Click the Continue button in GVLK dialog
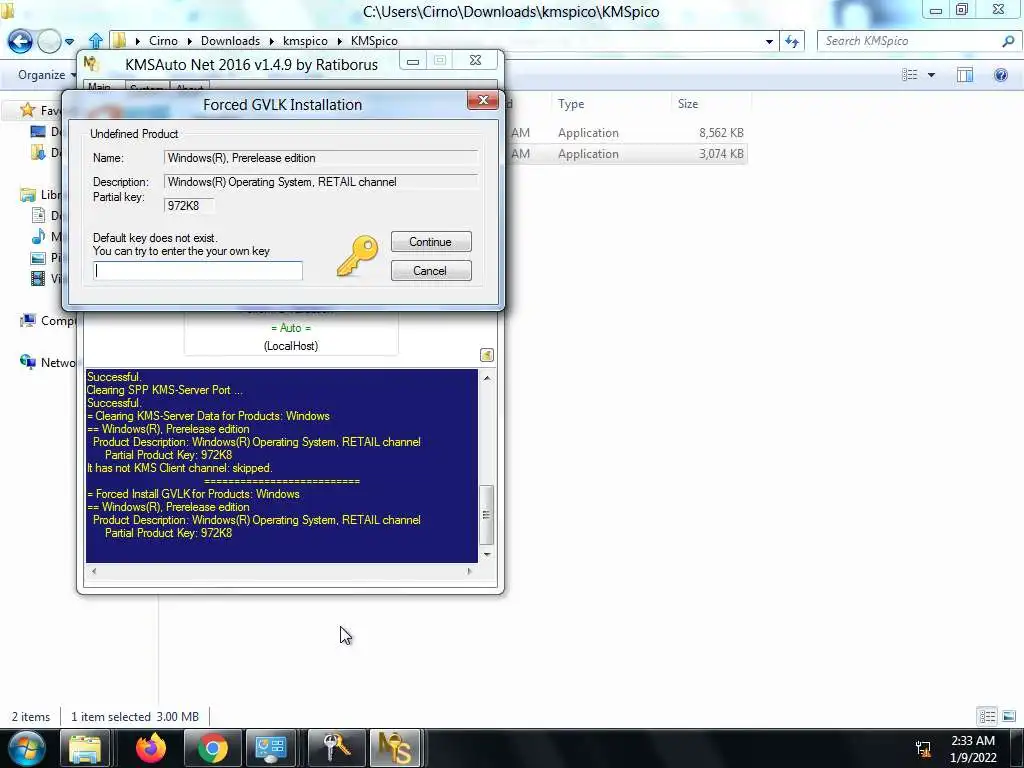Image resolution: width=1024 pixels, height=768 pixels. click(431, 242)
